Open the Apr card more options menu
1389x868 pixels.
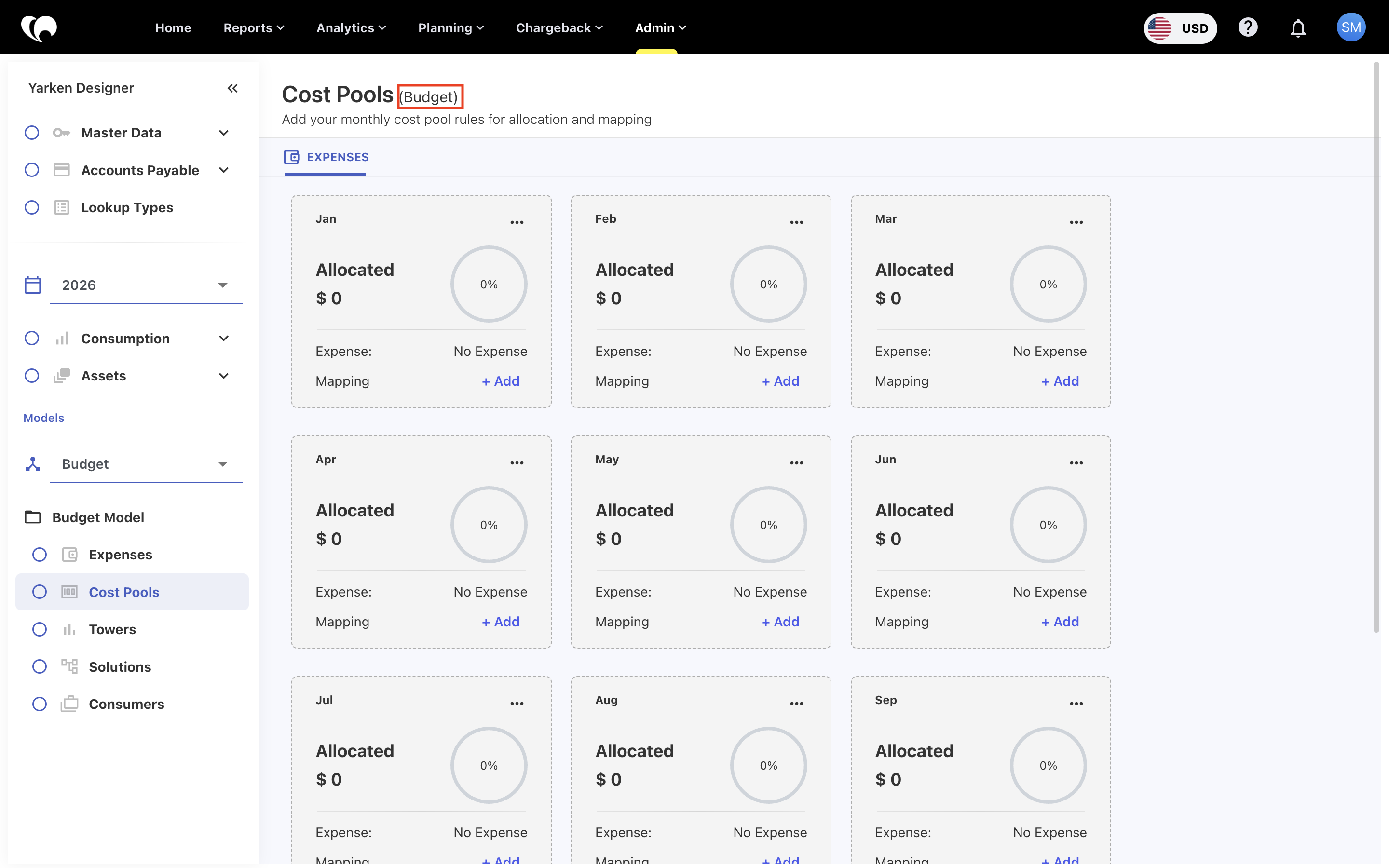click(x=517, y=463)
